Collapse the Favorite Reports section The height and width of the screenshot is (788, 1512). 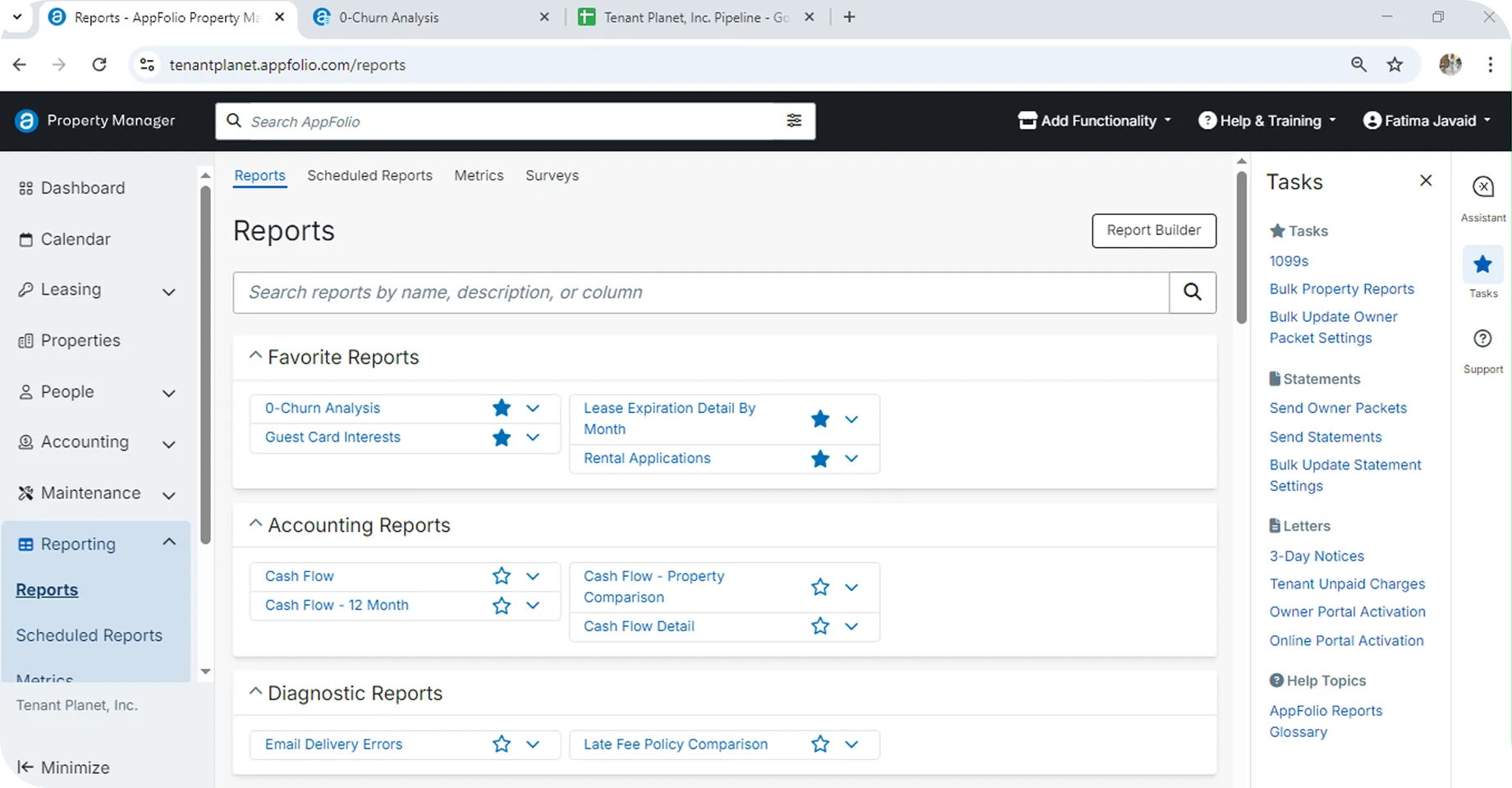coord(255,356)
